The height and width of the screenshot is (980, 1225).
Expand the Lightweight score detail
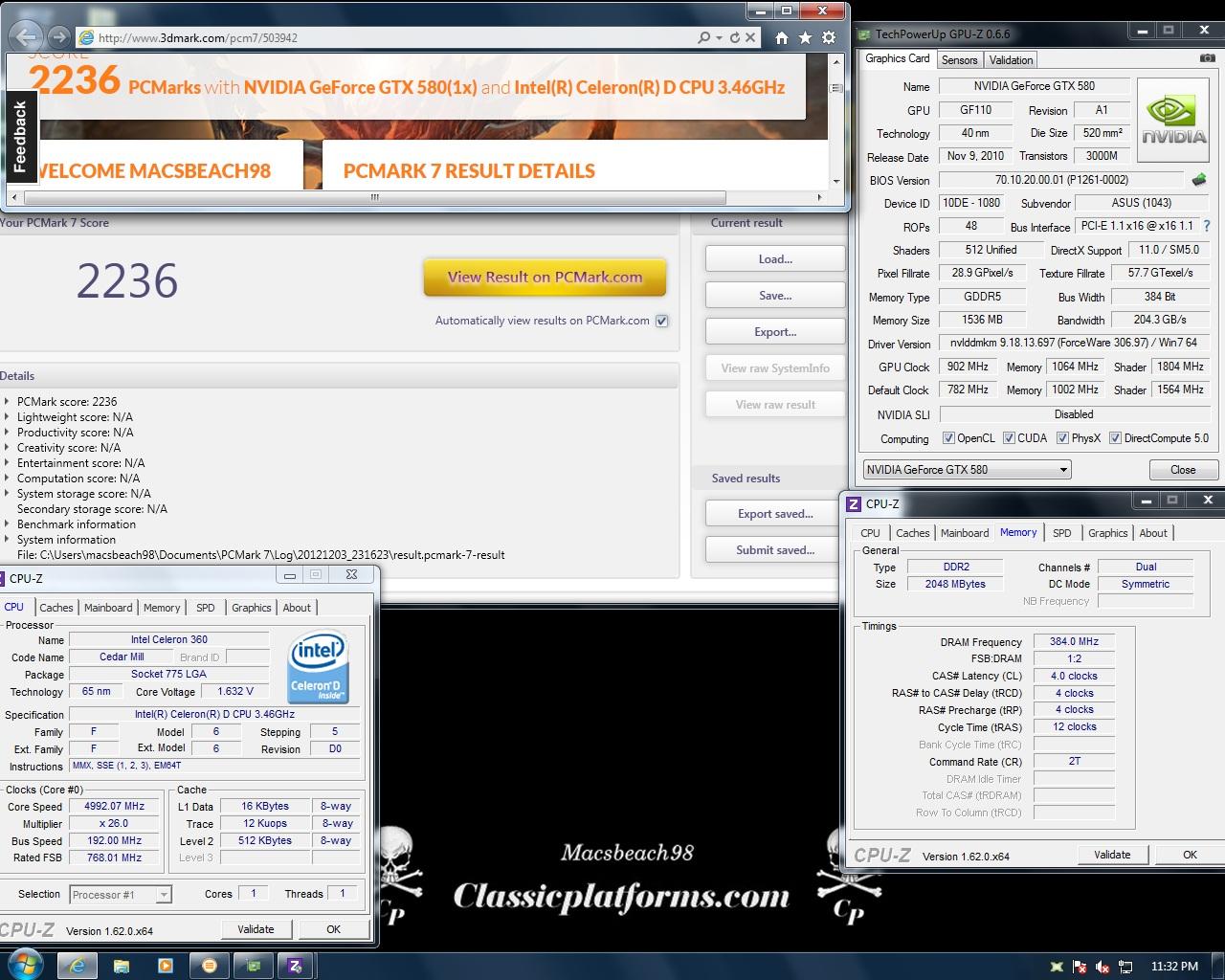[x=8, y=417]
